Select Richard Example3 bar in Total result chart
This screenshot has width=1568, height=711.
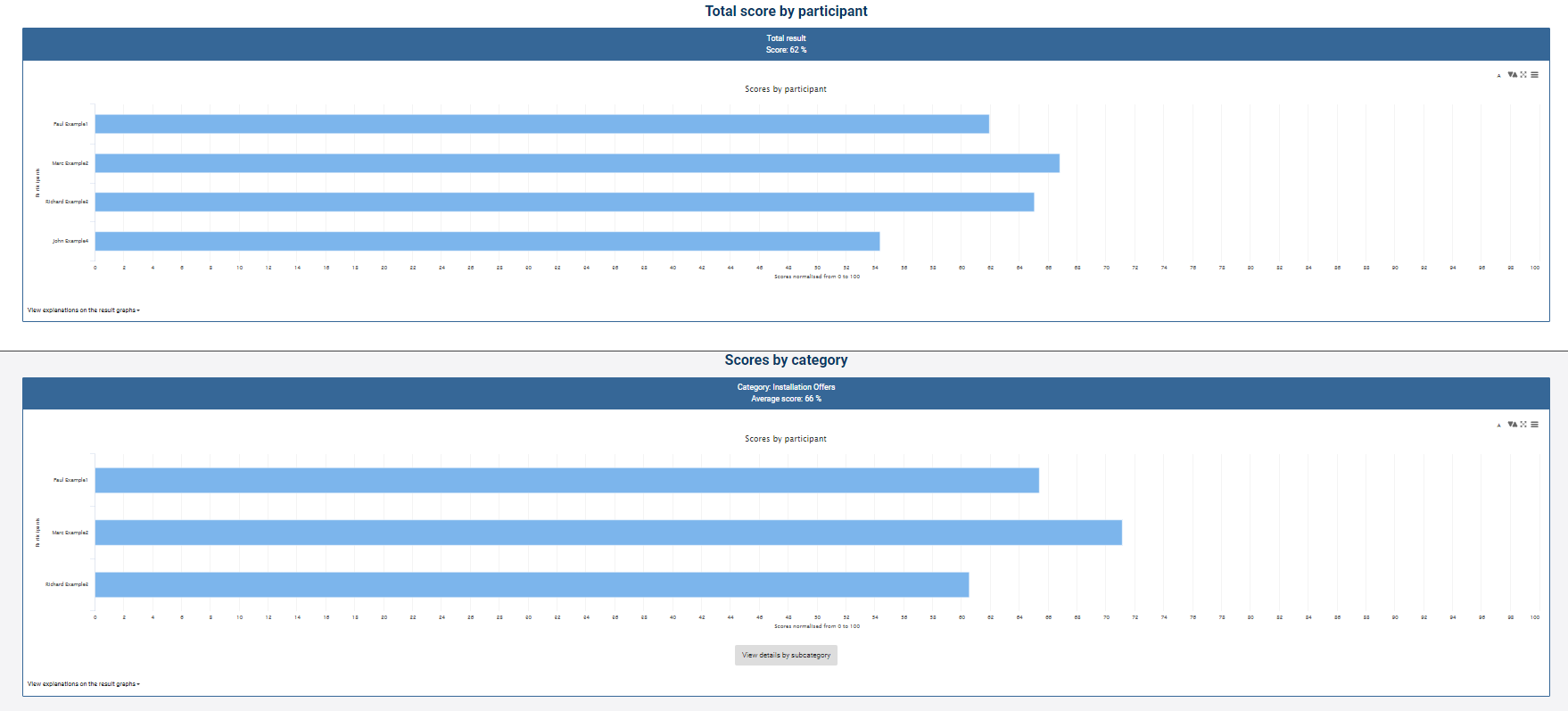tap(564, 202)
